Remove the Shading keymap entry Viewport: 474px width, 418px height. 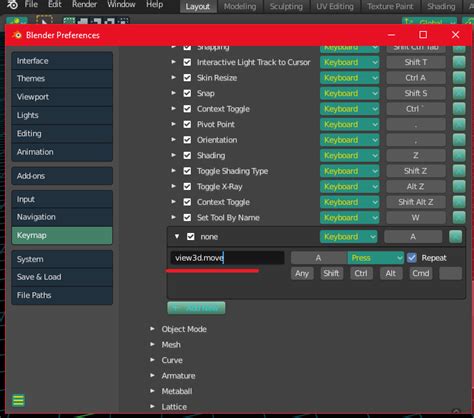459,155
